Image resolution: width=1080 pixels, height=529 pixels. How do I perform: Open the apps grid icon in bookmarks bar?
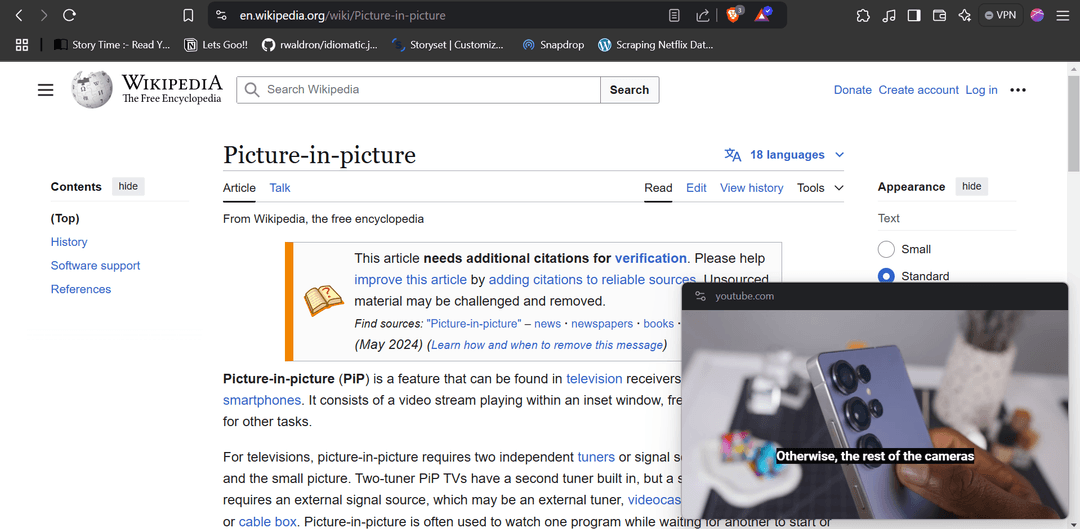(22, 45)
